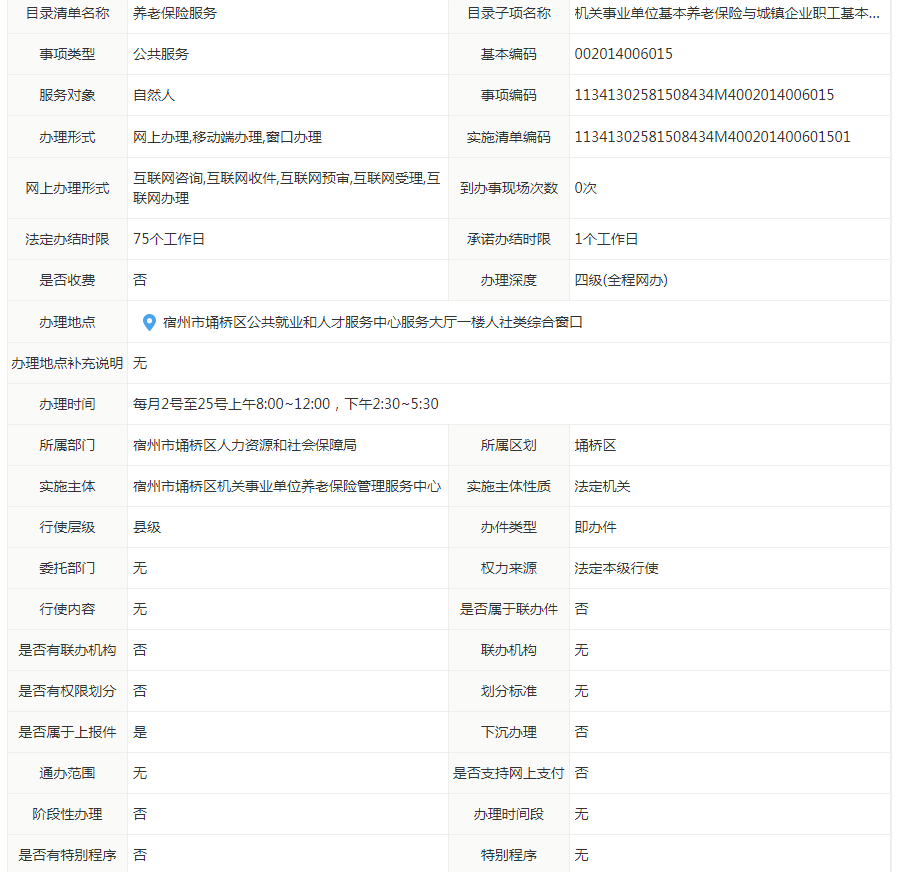The height and width of the screenshot is (872, 901).
Task: Click the 法定本级行使 power source value
Action: pos(616,568)
